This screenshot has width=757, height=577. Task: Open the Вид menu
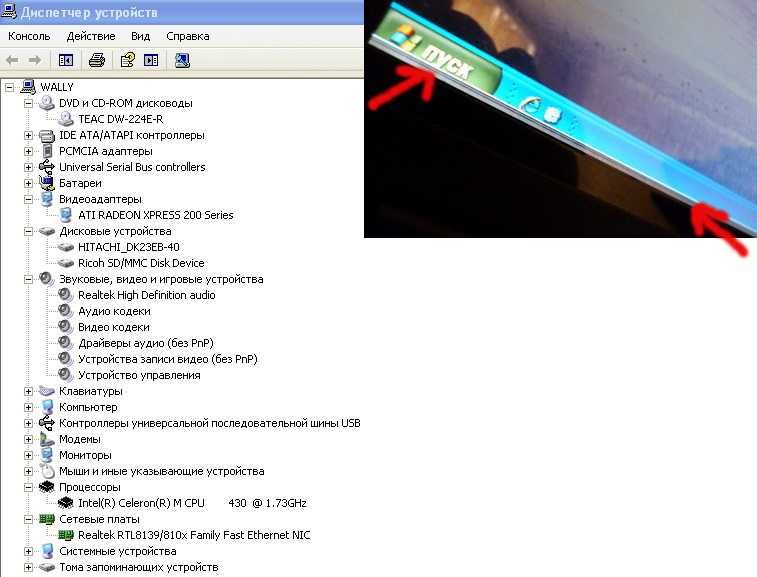[140, 36]
